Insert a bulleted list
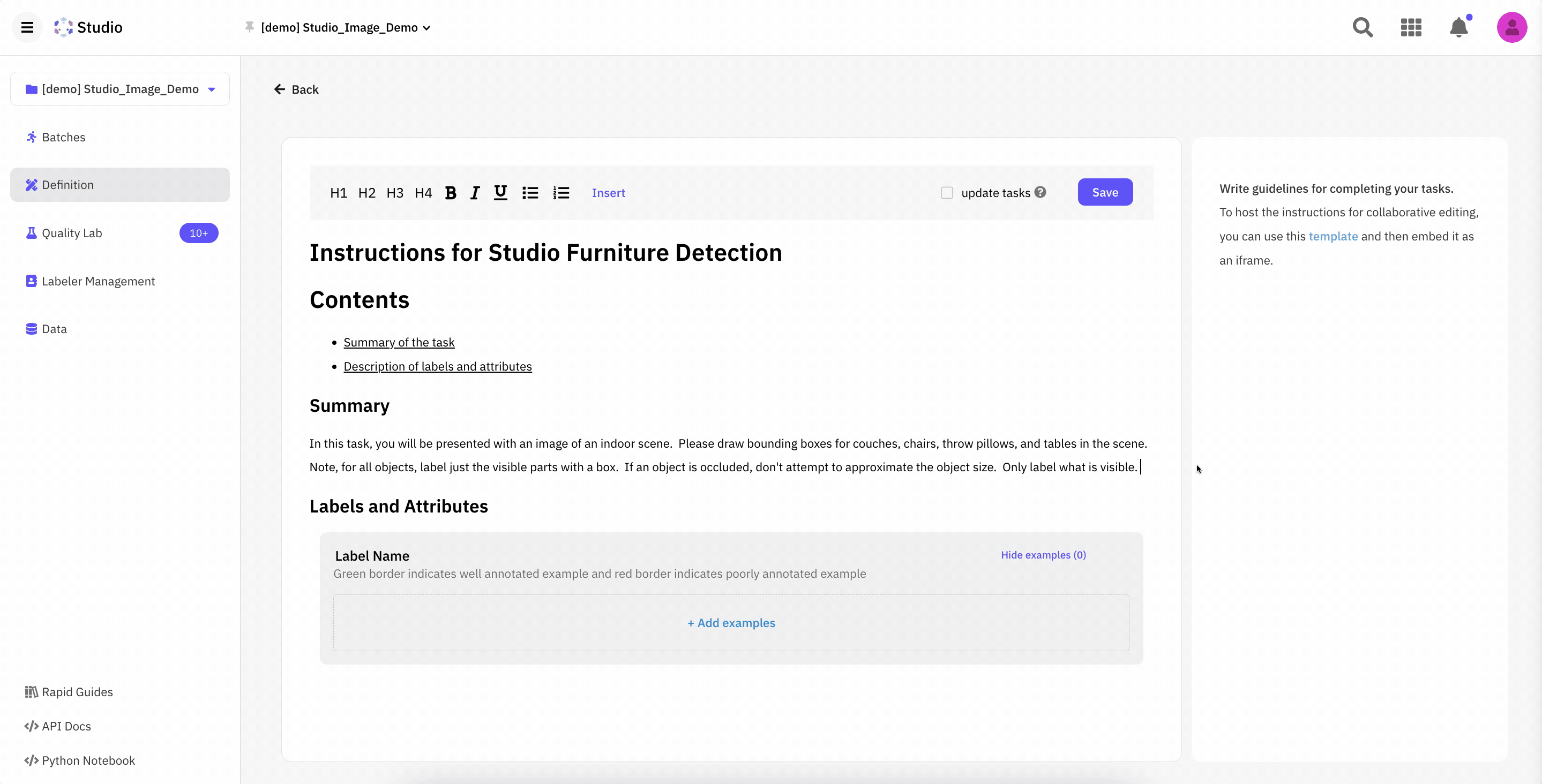Screen dimensions: 1542x784 tap(530, 193)
